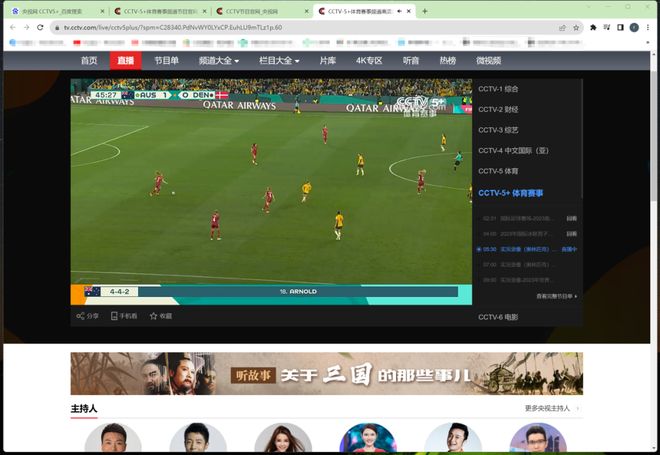660x455 pixels.
Task: Click the second host portrait thumbnail
Action: coord(198,438)
